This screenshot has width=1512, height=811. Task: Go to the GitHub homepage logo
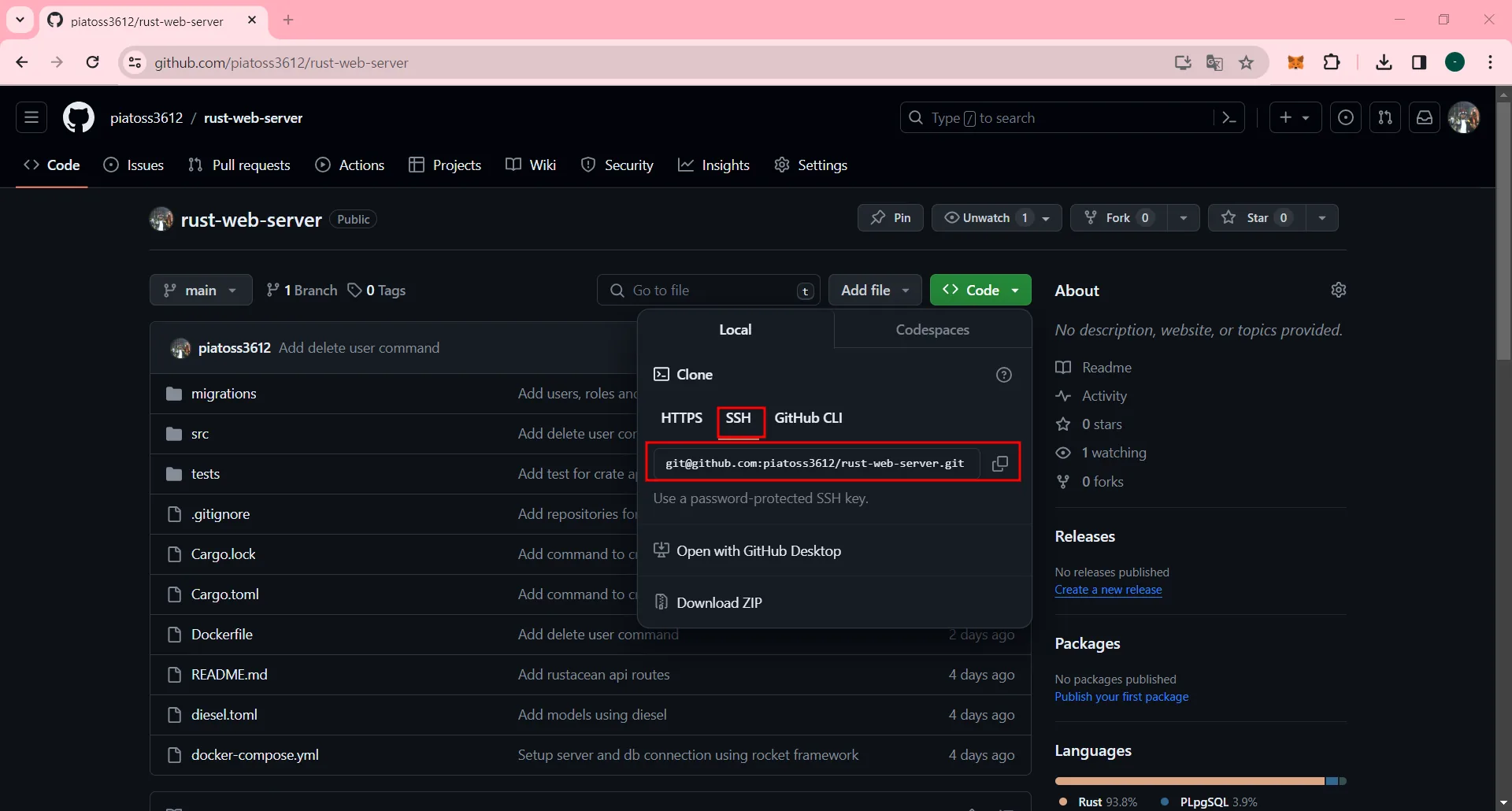(79, 118)
